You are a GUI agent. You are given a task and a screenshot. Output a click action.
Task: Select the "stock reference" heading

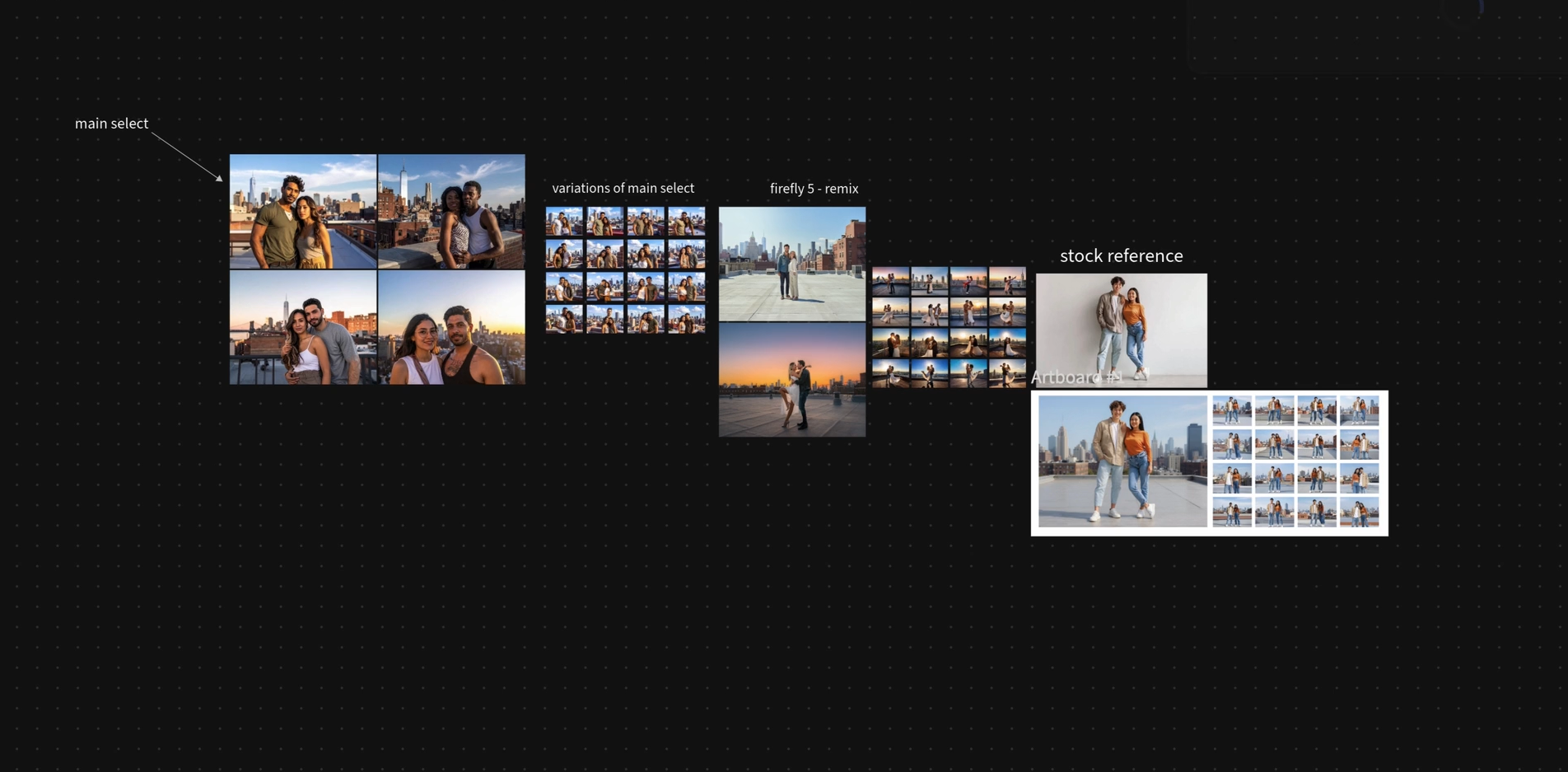tap(1121, 255)
